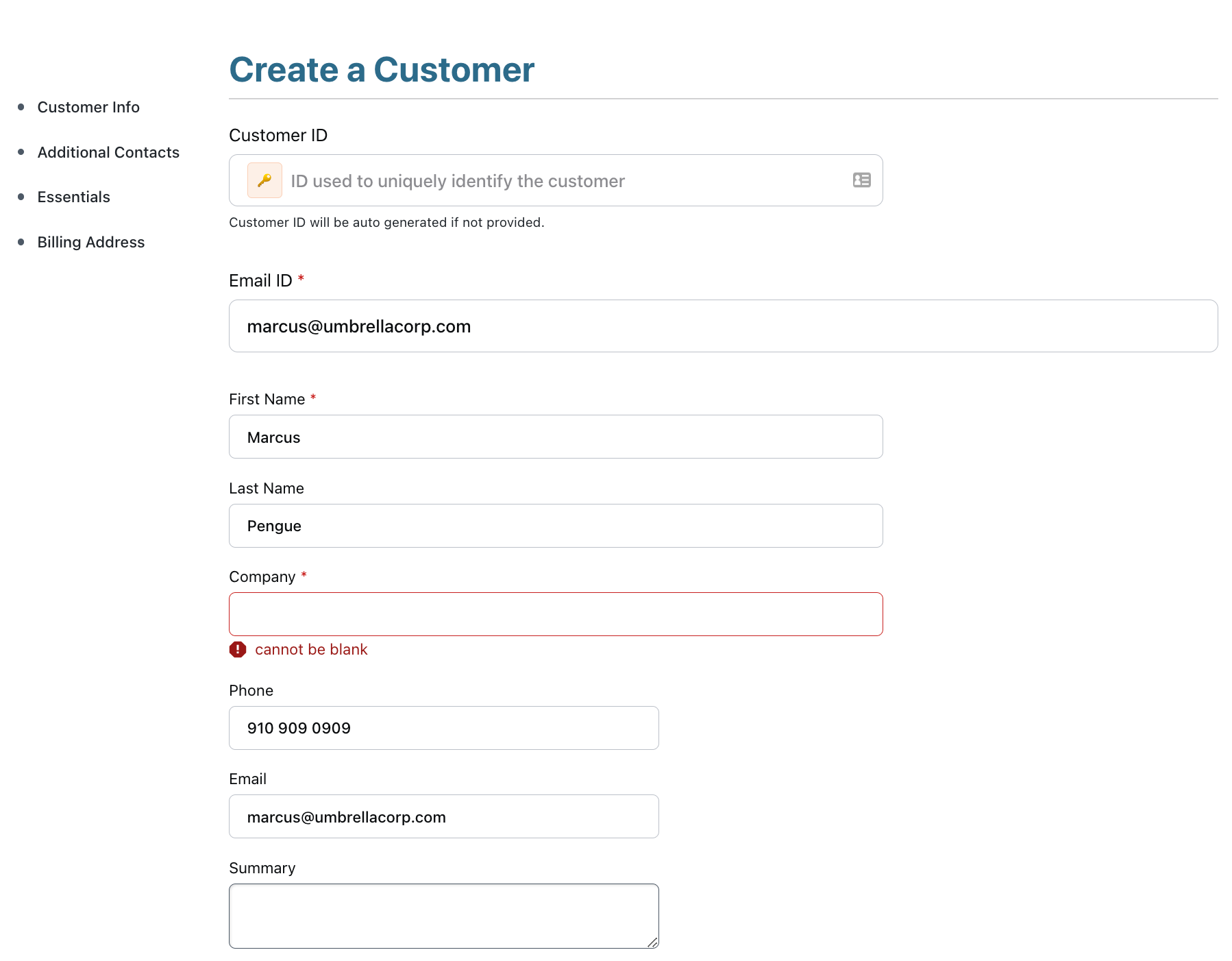Click the empty Company field outlined in red

pyautogui.click(x=555, y=614)
